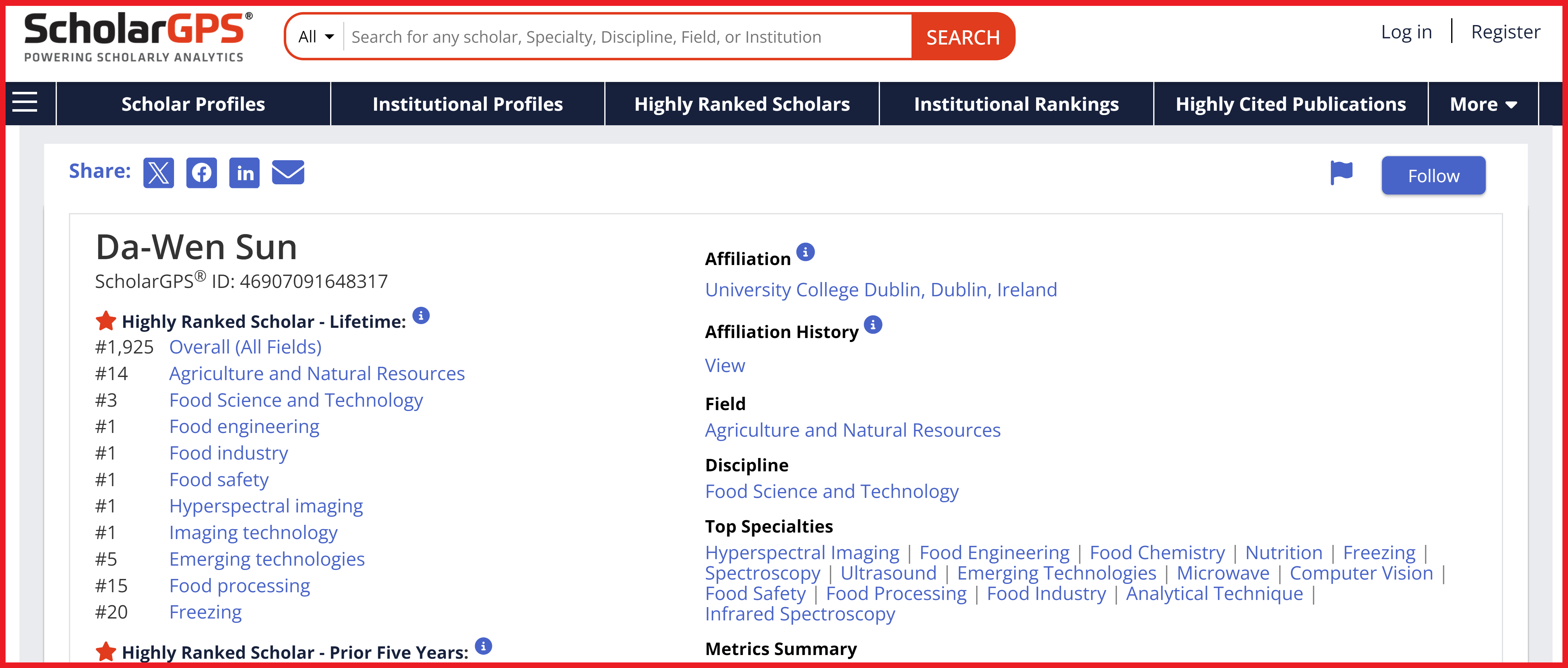
Task: Expand the More menu
Action: pos(1483,104)
